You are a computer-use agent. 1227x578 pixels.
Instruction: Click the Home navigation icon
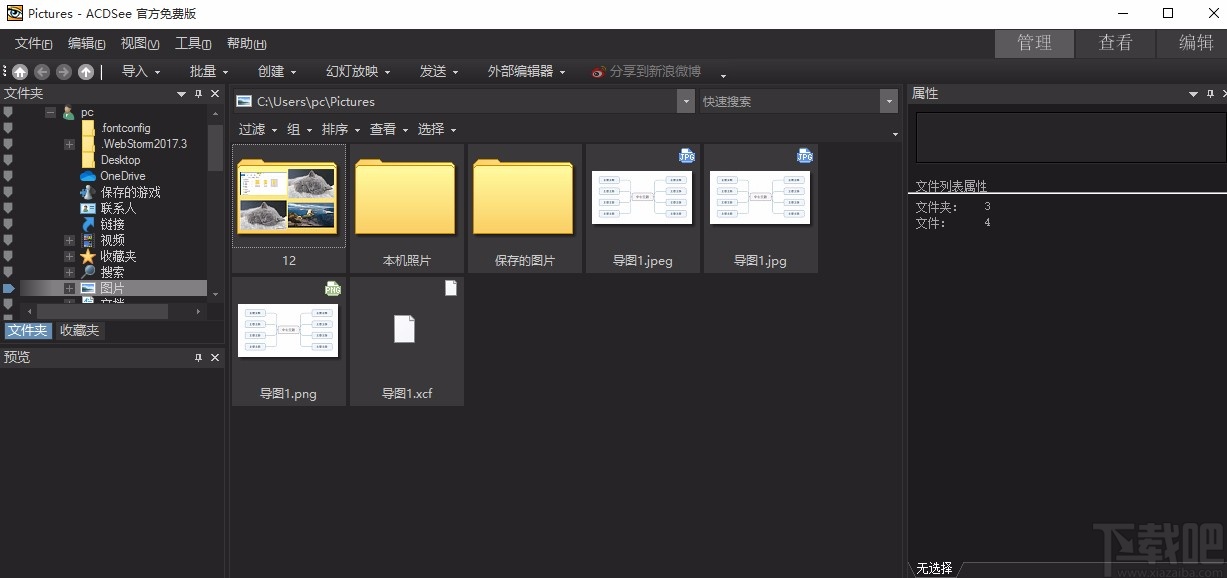pos(20,71)
